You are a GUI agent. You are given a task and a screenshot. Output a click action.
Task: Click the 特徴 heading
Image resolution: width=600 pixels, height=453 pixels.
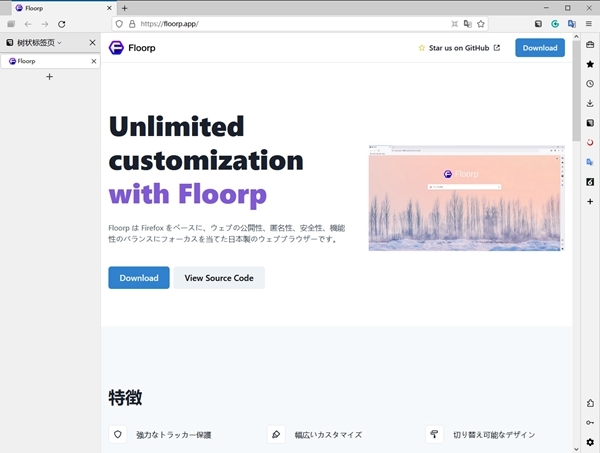(125, 398)
